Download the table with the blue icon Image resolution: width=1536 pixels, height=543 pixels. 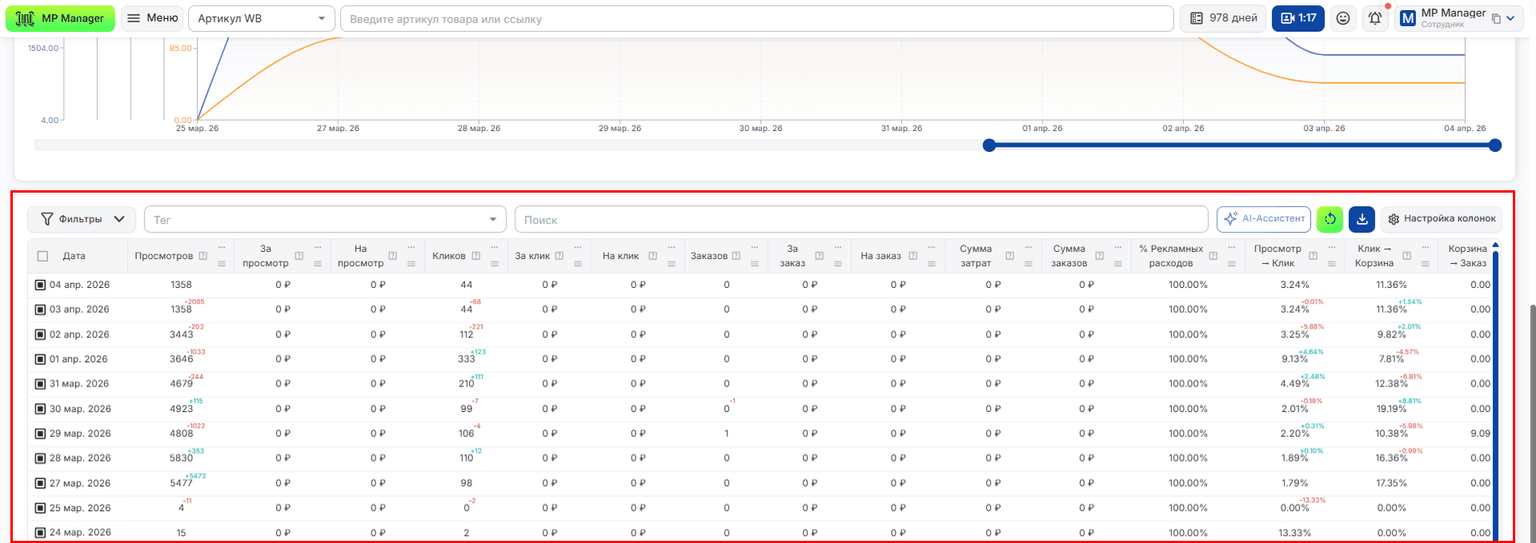pos(1361,219)
